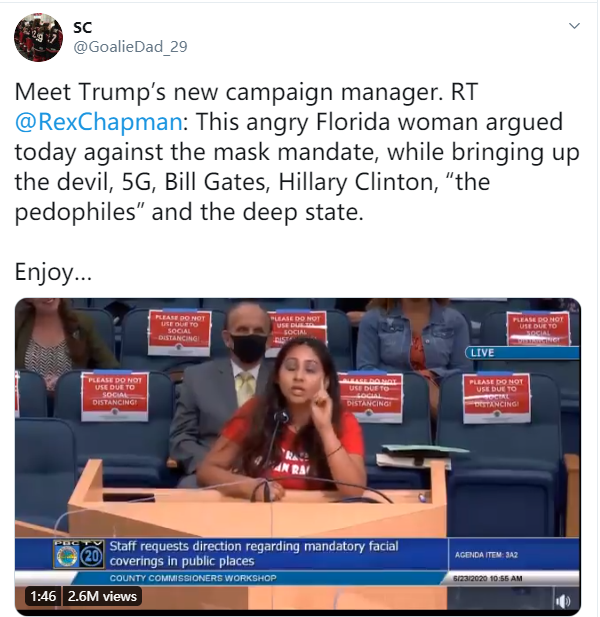Screen dimensions: 600x617
Task: Click the top-left social distancing seat sign
Action: click(x=179, y=333)
